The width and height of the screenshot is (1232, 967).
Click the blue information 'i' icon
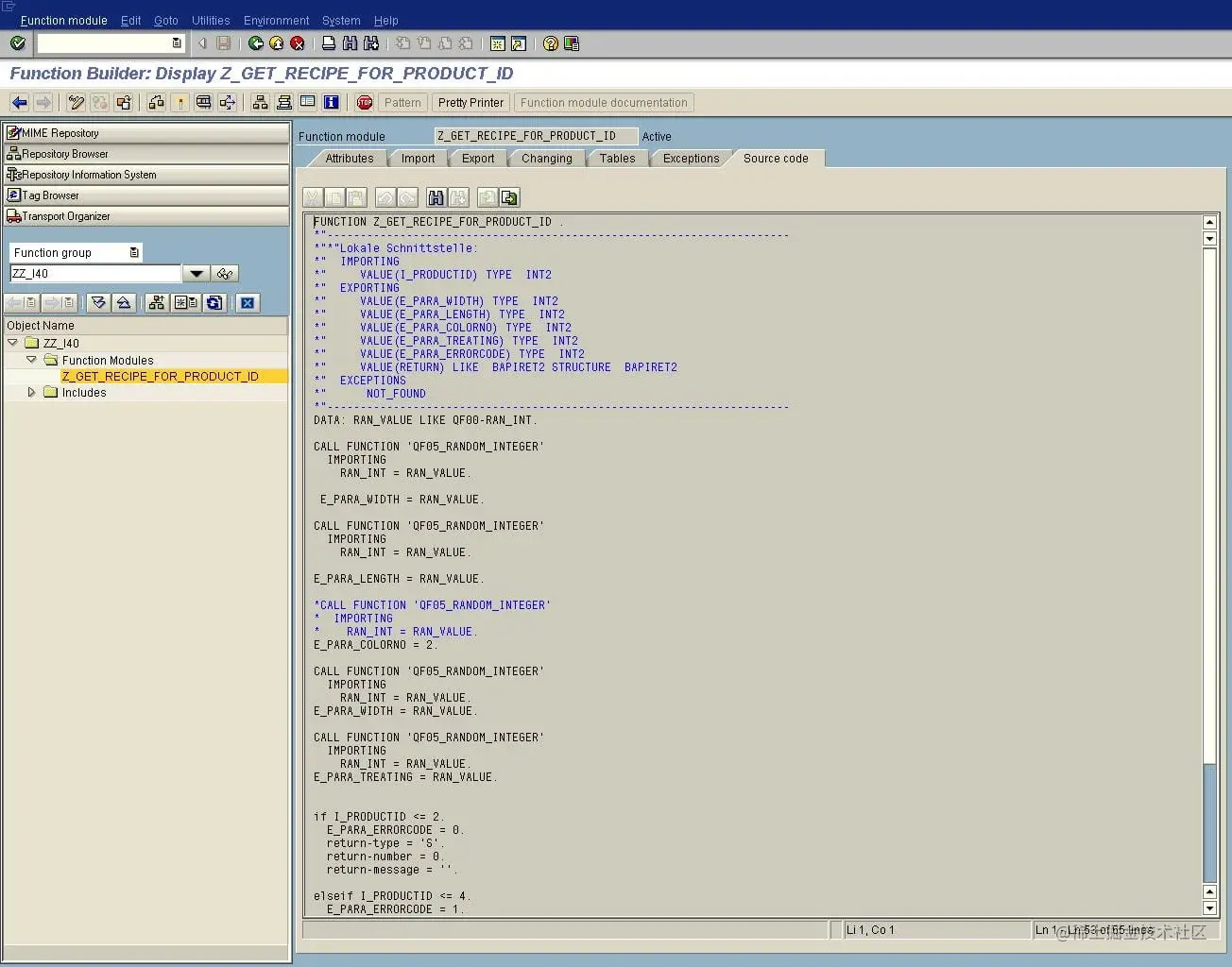(x=331, y=103)
